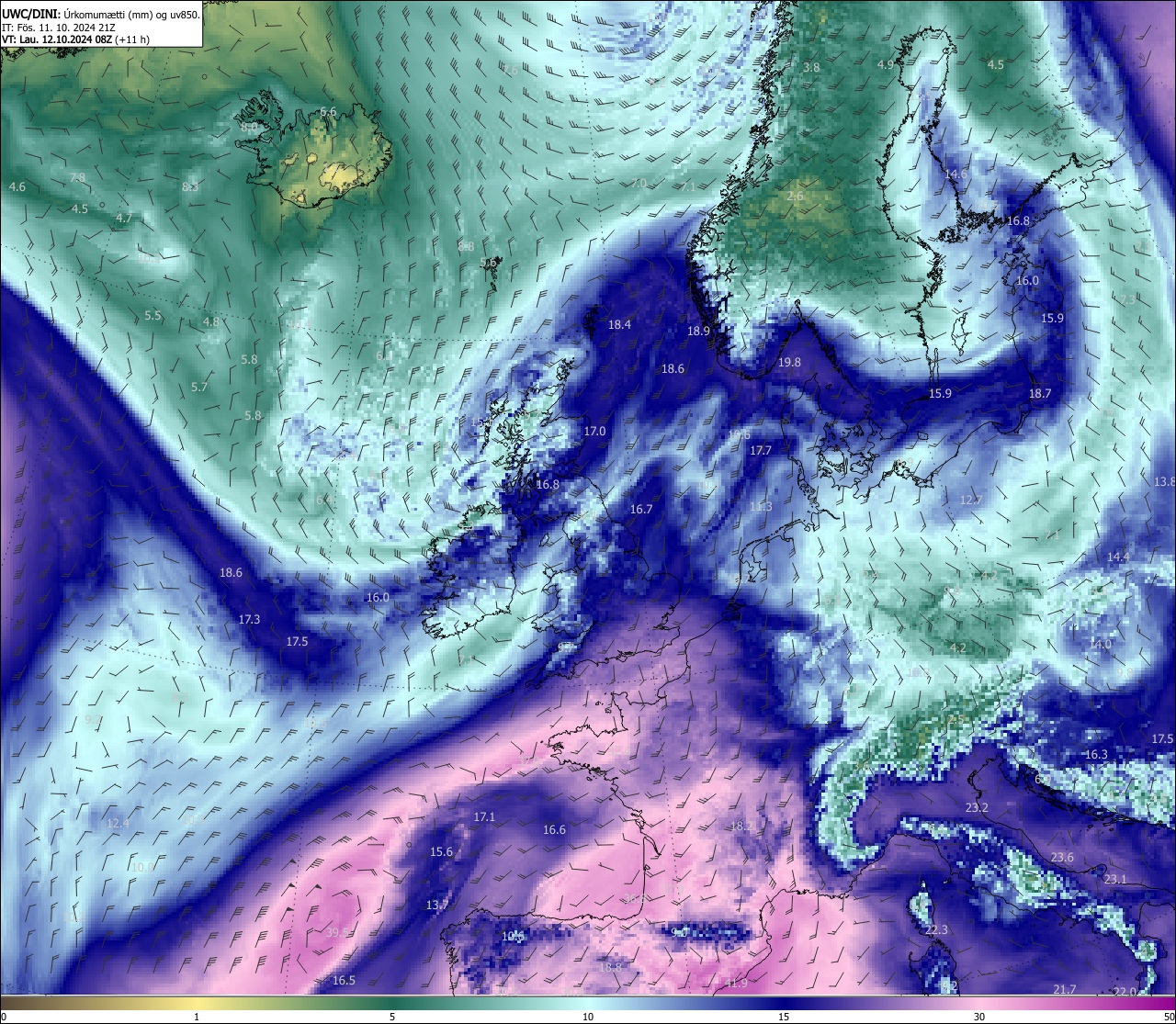The image size is (1176, 1024).
Task: Click the 4.8 value on the map
Action: coord(211,322)
